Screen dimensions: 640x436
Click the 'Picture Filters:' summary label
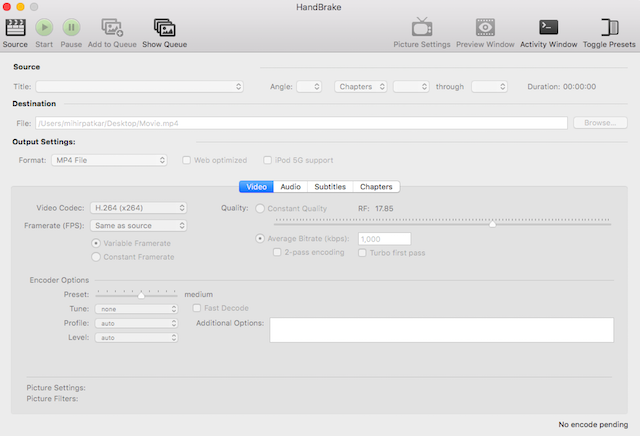point(52,398)
